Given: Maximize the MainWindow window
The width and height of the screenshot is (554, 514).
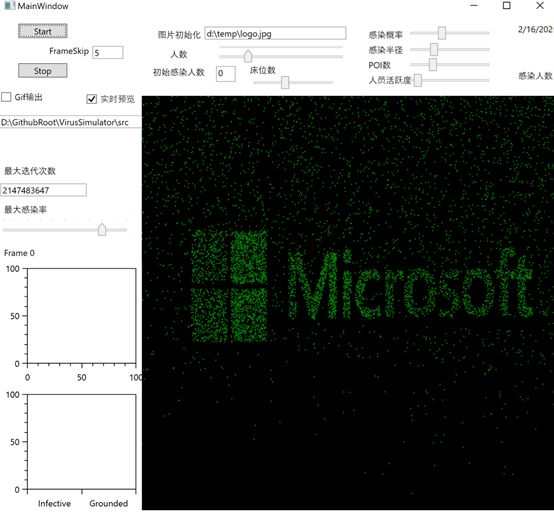Looking at the screenshot, I should [x=507, y=5].
